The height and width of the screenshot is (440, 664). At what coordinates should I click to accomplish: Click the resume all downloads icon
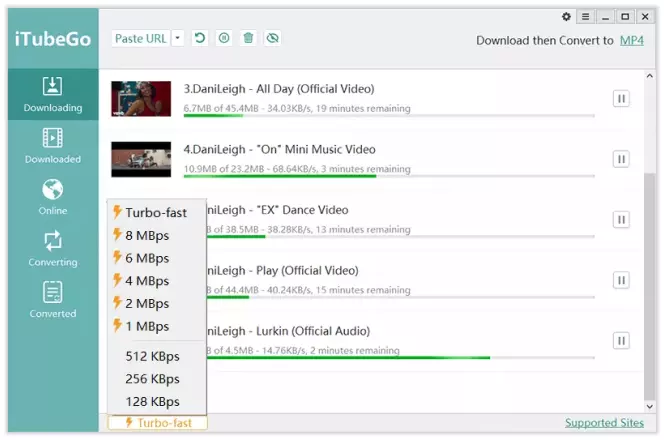(x=200, y=38)
